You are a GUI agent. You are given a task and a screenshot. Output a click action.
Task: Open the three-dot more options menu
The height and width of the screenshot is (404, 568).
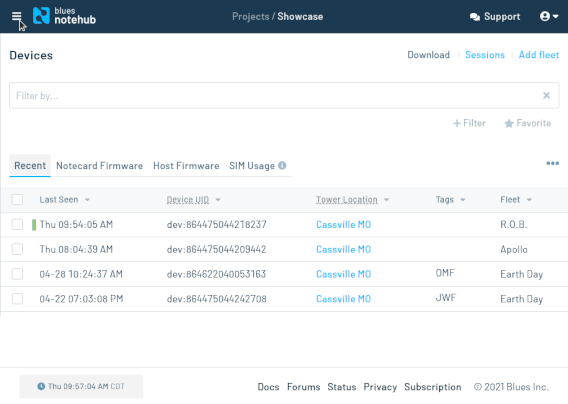552,163
